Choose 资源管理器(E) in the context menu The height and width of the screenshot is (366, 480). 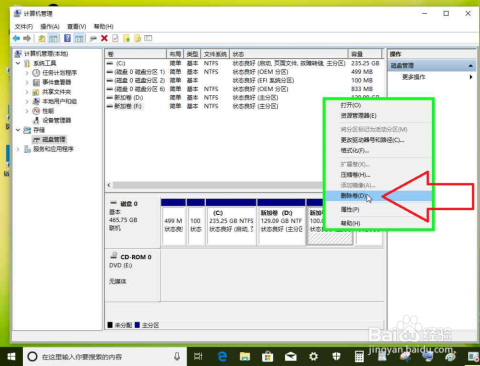(379, 116)
